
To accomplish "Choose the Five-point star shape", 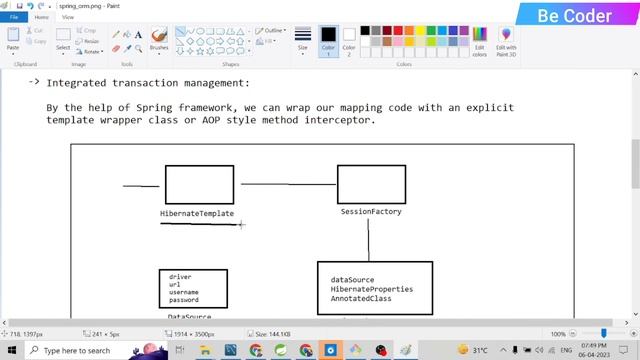I will pyautogui.click(x=200, y=51).
